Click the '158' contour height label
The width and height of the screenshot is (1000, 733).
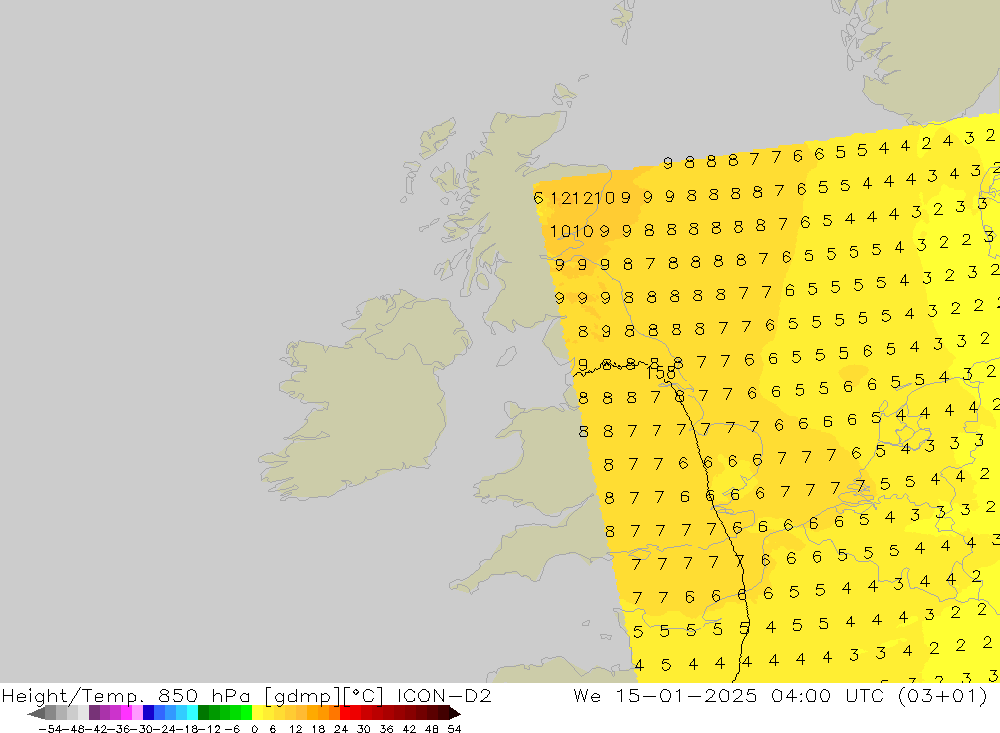coord(661,373)
